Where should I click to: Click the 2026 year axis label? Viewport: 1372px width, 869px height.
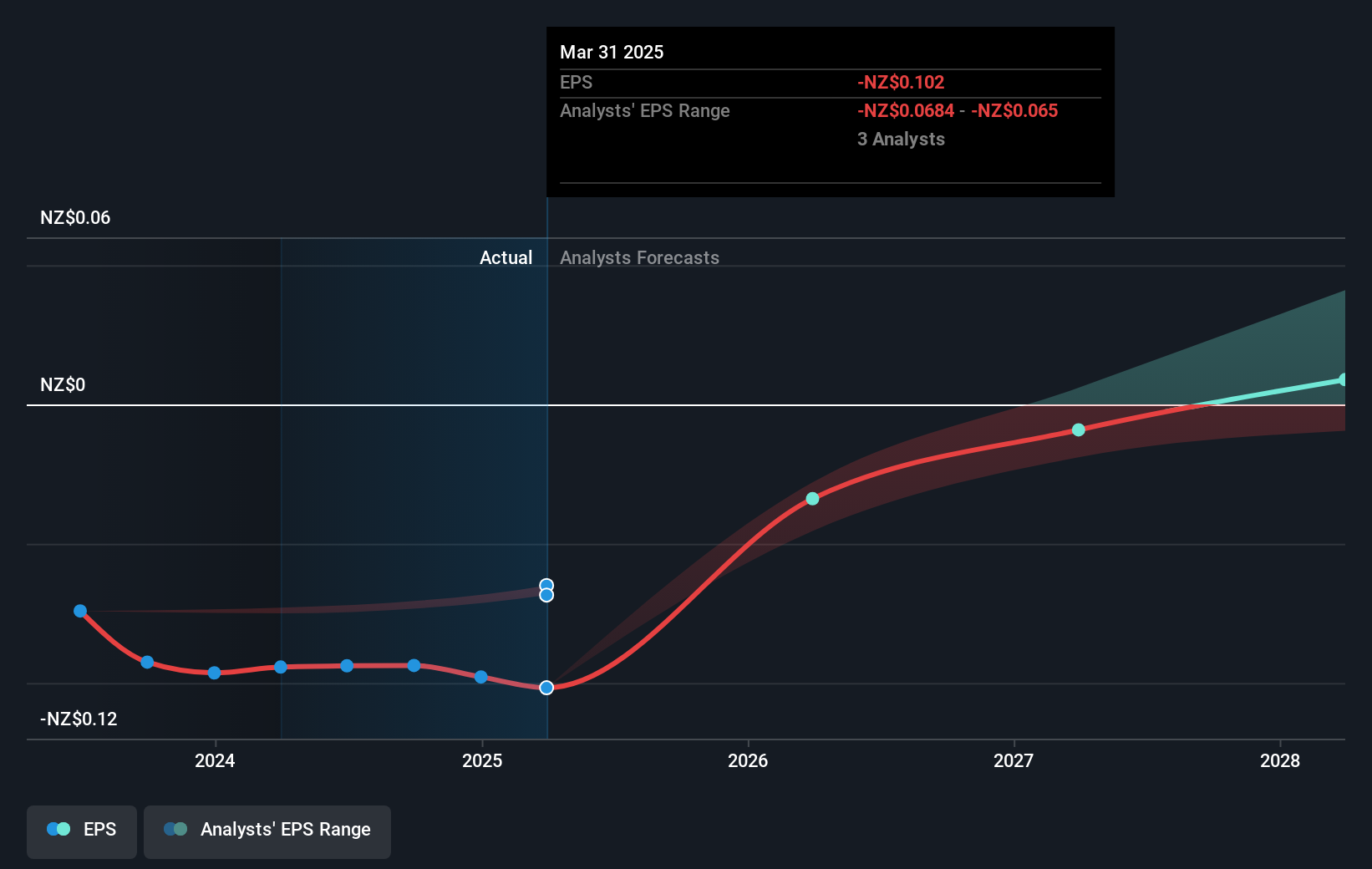click(748, 761)
